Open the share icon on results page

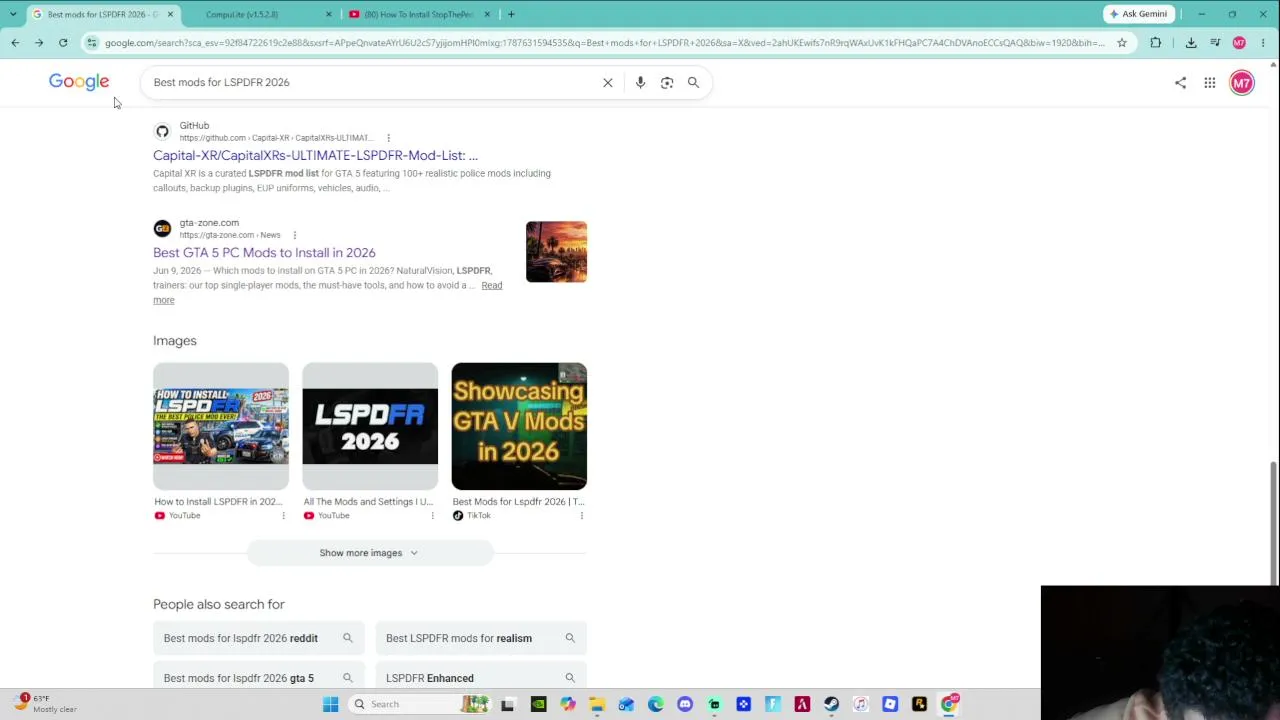point(1180,83)
